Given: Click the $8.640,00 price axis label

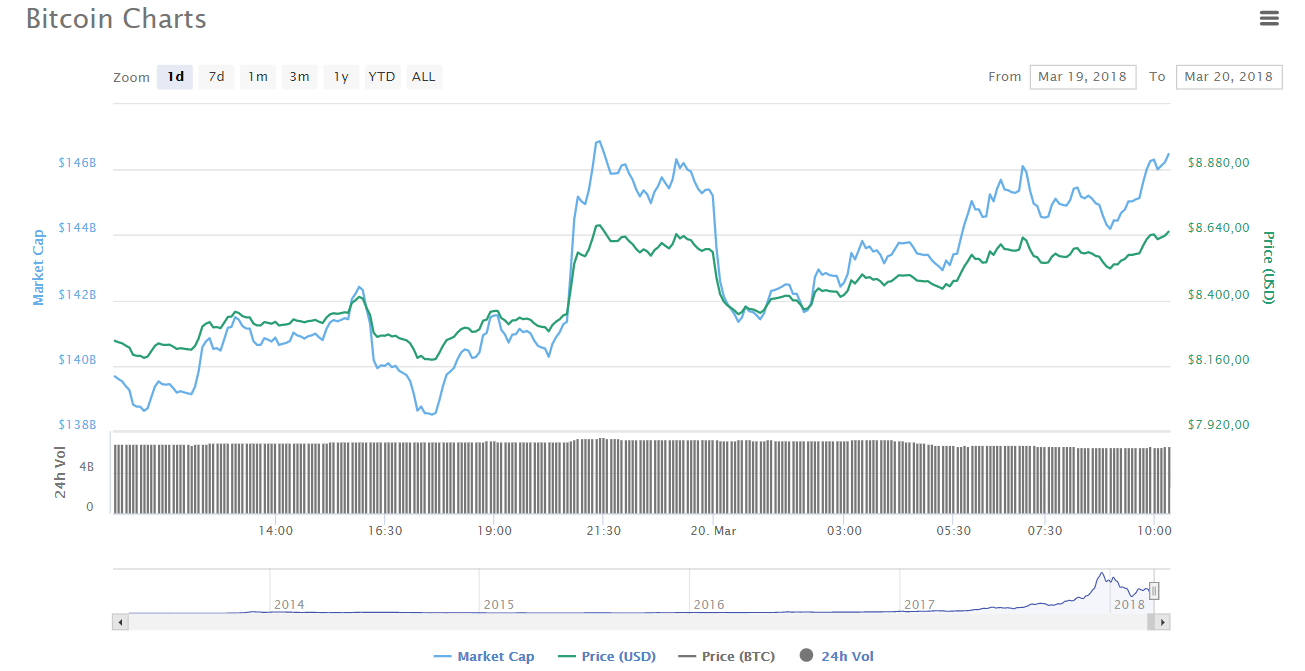Looking at the screenshot, I should 1219,228.
